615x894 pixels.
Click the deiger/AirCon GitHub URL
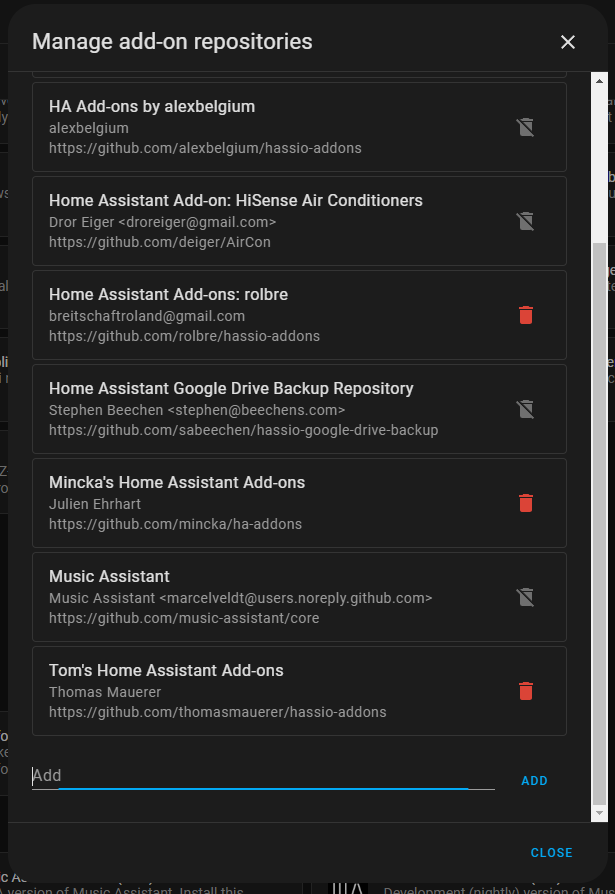pyautogui.click(x=160, y=242)
